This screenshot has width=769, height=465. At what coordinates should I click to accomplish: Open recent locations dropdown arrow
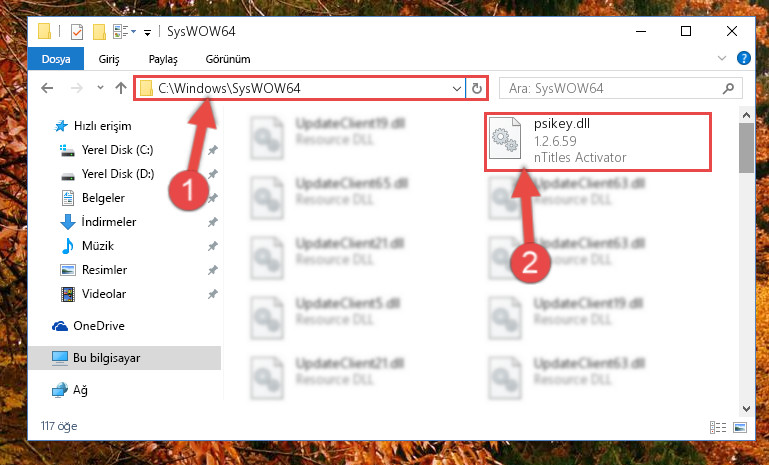tap(100, 88)
